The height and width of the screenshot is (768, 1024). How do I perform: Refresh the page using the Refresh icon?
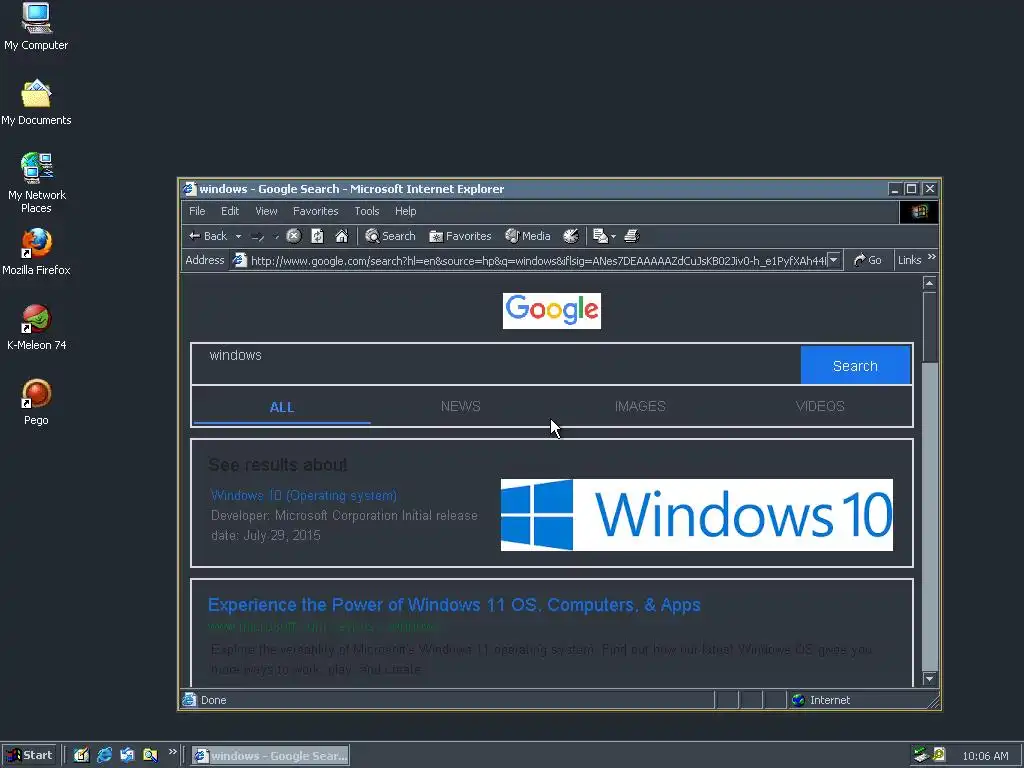[x=317, y=236]
